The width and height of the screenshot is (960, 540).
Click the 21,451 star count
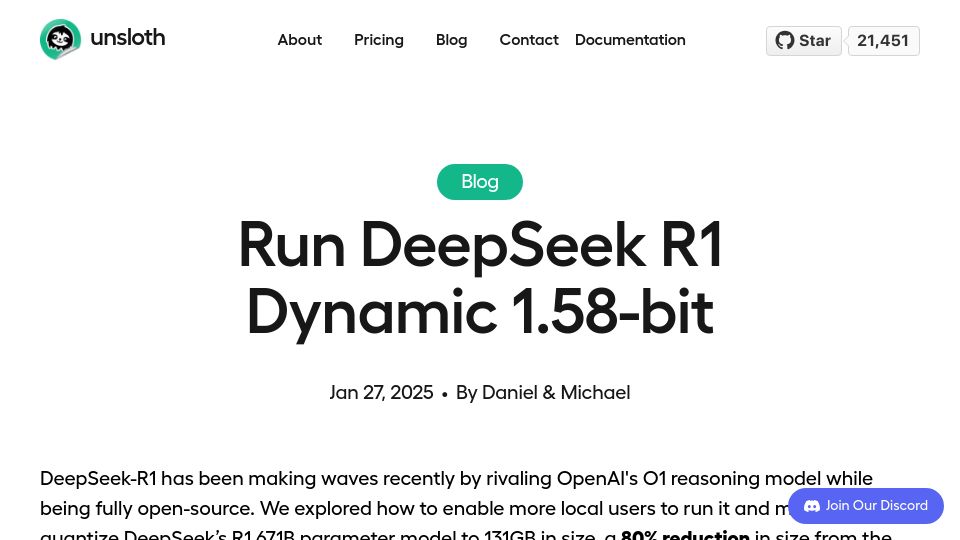[883, 41]
